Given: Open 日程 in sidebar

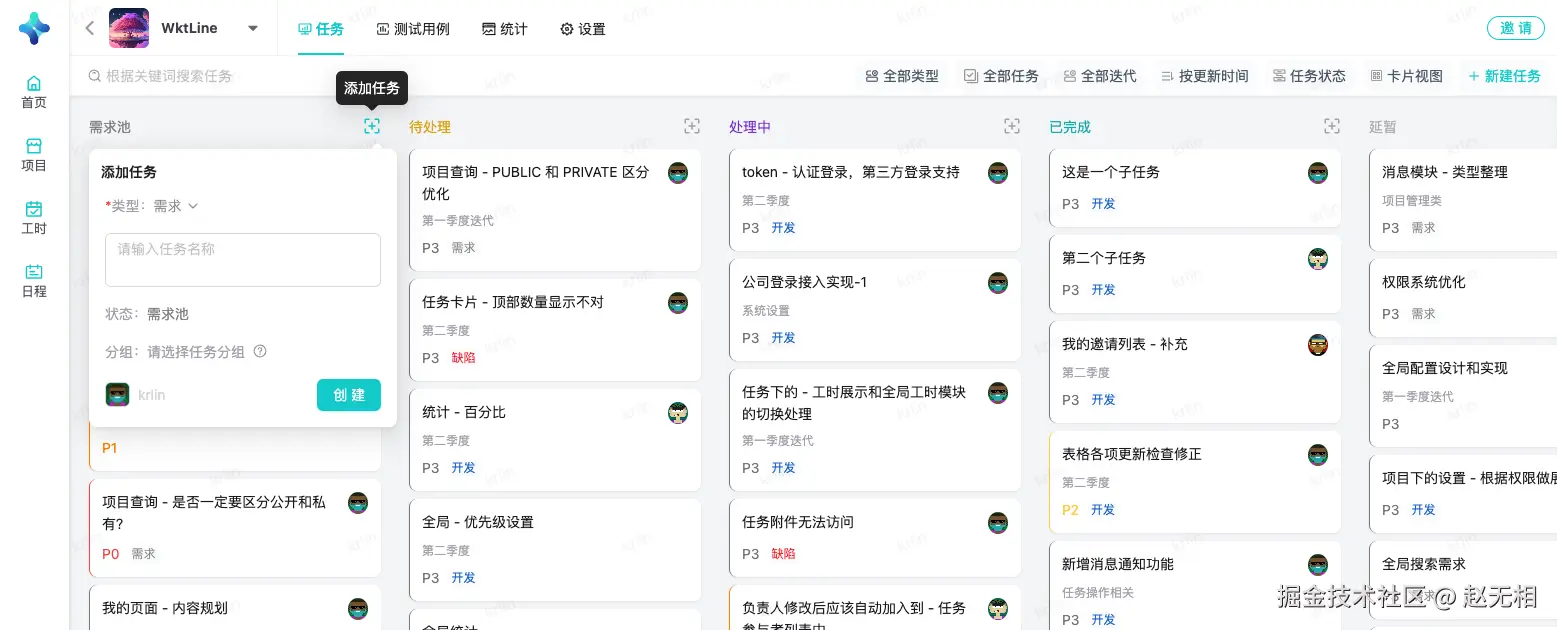Looking at the screenshot, I should click(34, 281).
